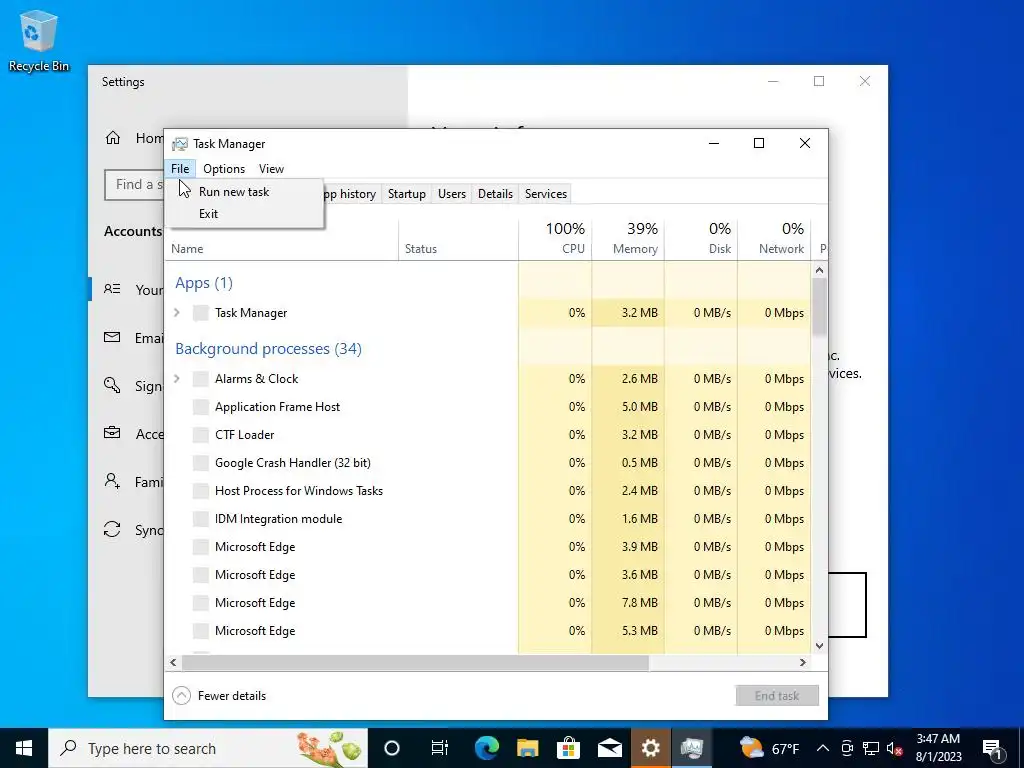Click the horizontal scroll right arrow
This screenshot has width=1024, height=768.
pos(803,662)
